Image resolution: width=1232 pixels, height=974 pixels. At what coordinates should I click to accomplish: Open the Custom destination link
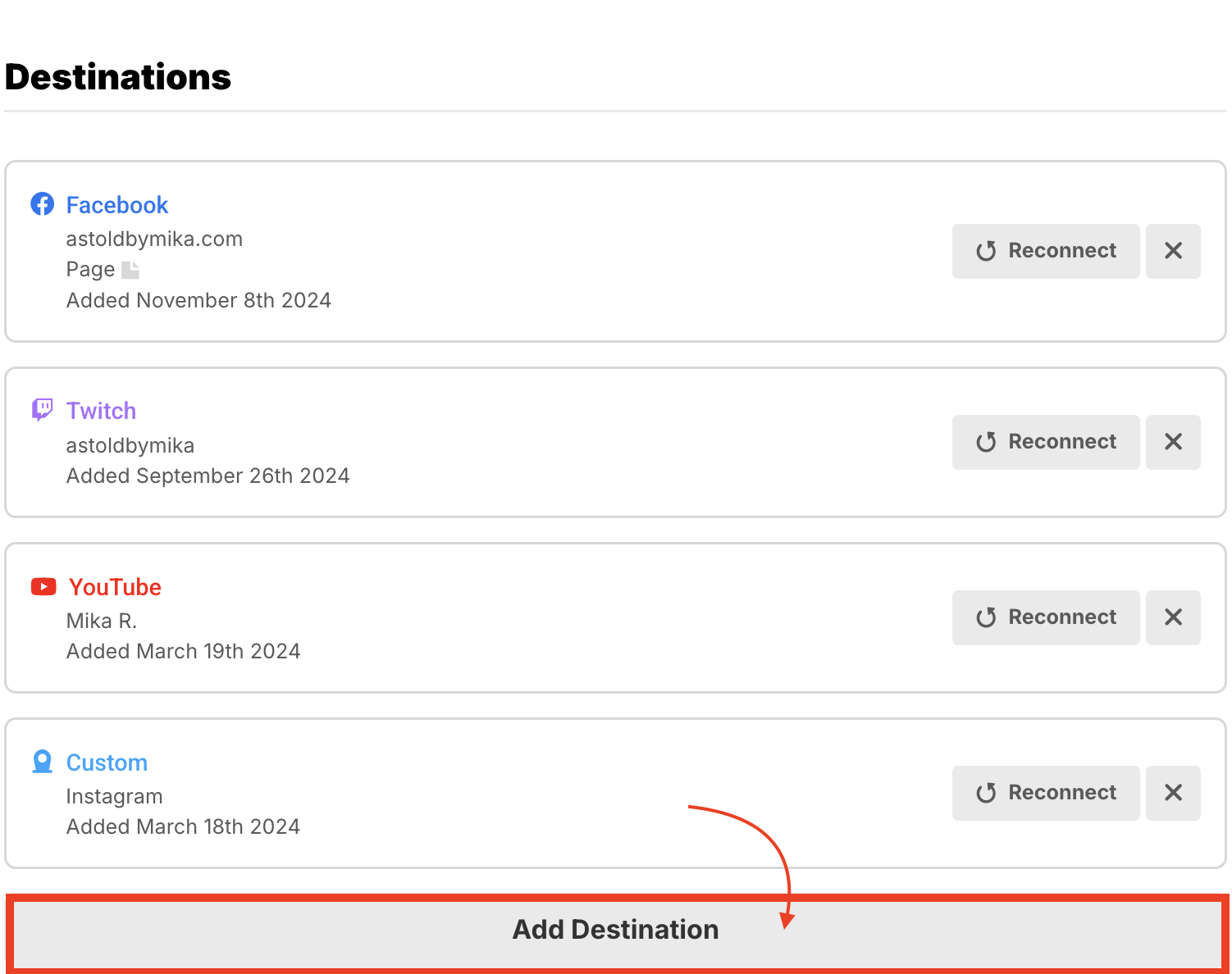click(x=107, y=762)
